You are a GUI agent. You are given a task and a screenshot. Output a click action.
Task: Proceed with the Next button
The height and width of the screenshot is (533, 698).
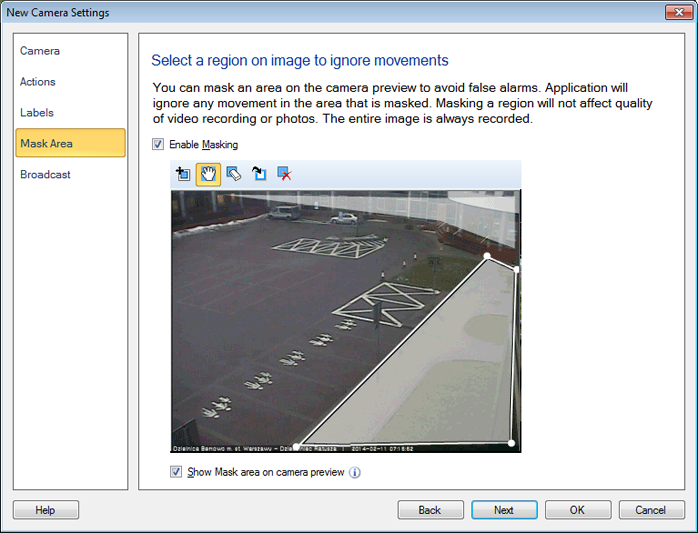(504, 510)
